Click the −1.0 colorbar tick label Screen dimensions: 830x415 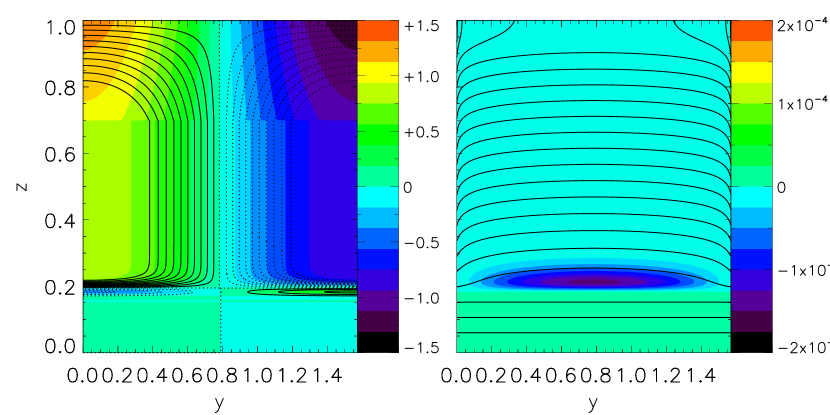421,299
